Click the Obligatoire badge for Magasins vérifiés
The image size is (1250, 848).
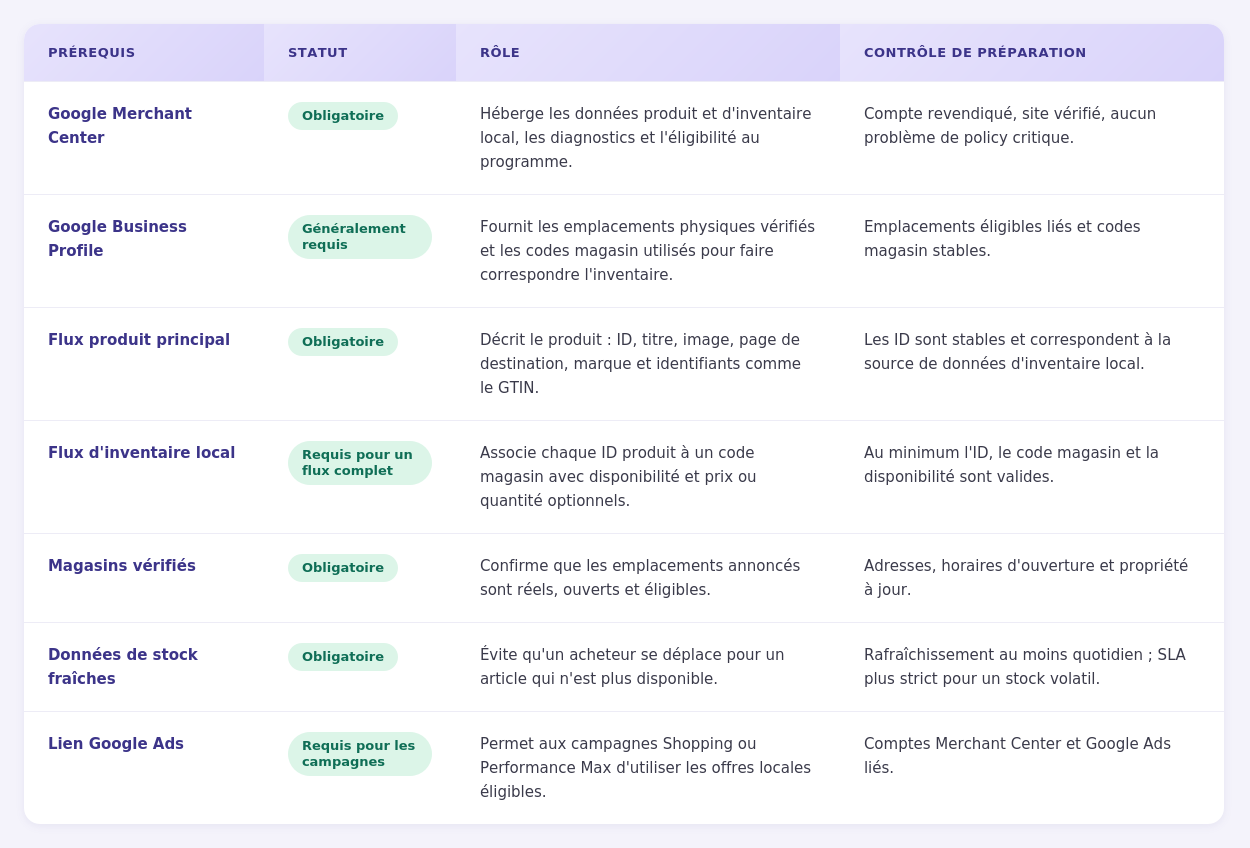[343, 568]
